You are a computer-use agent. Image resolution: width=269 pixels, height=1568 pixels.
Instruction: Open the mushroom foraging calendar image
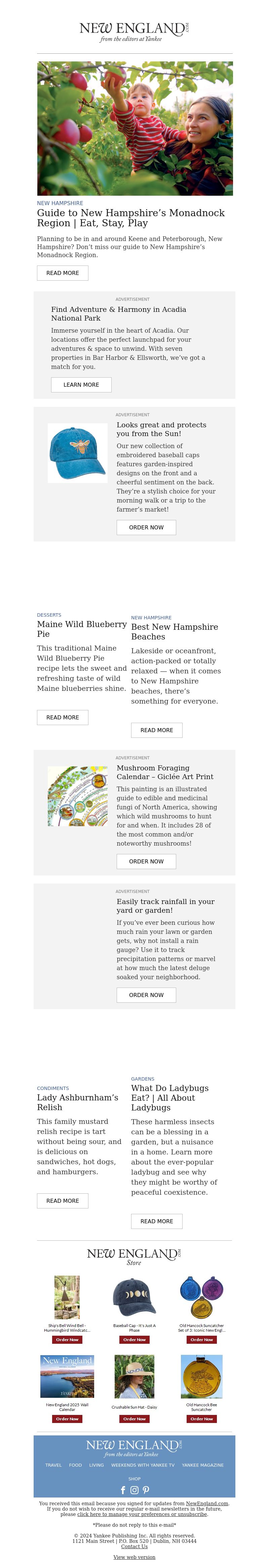click(x=77, y=796)
